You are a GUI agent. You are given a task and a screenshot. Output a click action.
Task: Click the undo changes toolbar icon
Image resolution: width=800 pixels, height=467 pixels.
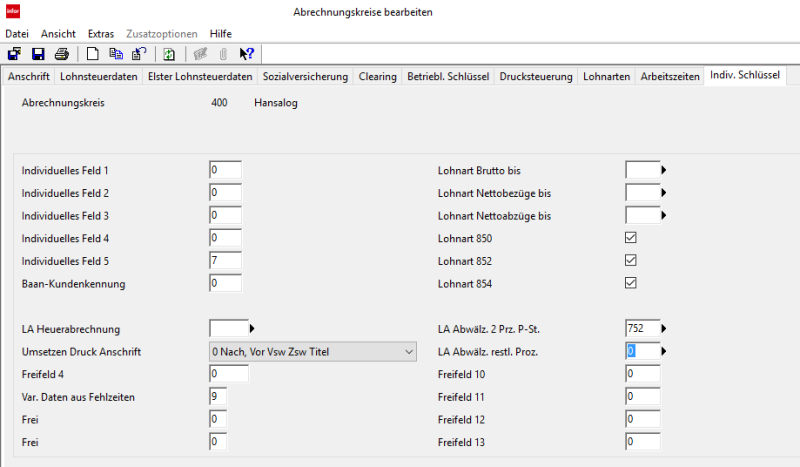point(139,54)
